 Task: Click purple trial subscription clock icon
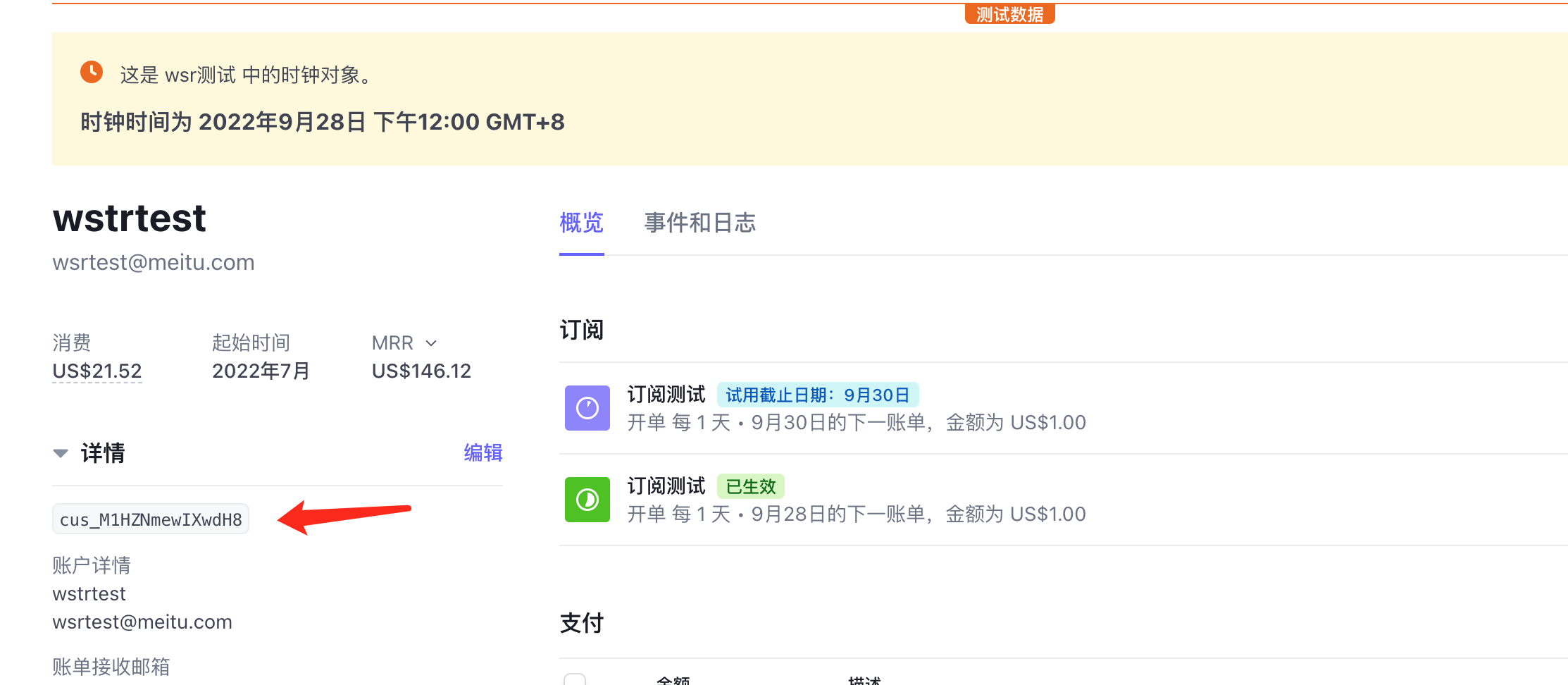tap(587, 408)
